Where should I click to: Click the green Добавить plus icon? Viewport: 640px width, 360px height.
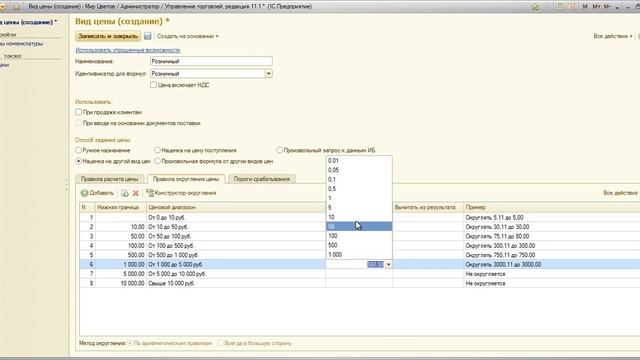coord(84,193)
